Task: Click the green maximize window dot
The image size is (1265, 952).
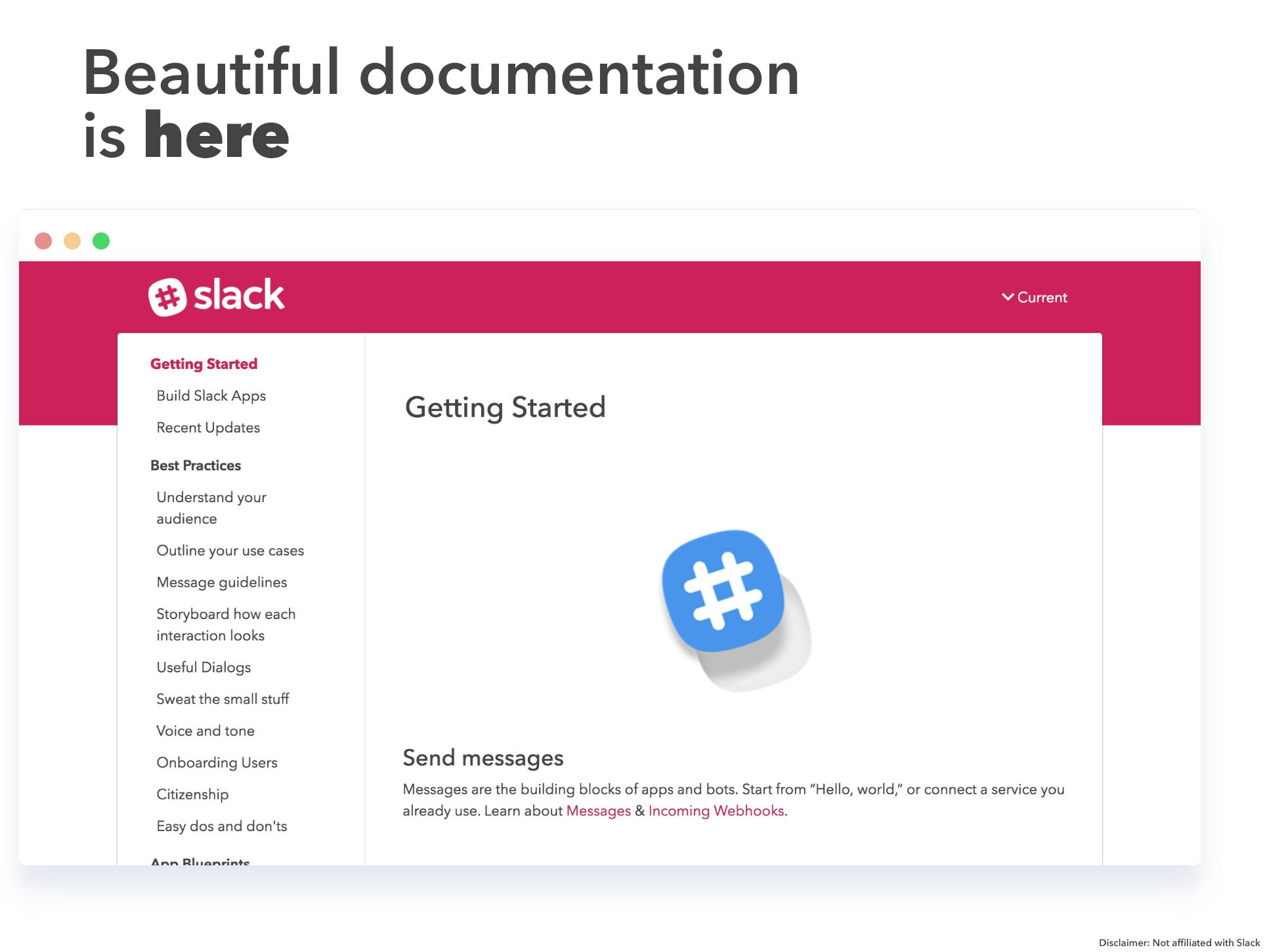Action: click(101, 241)
